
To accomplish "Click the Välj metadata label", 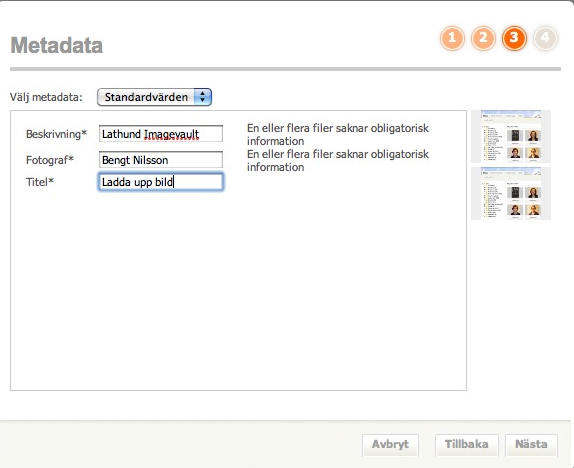I will pos(46,97).
